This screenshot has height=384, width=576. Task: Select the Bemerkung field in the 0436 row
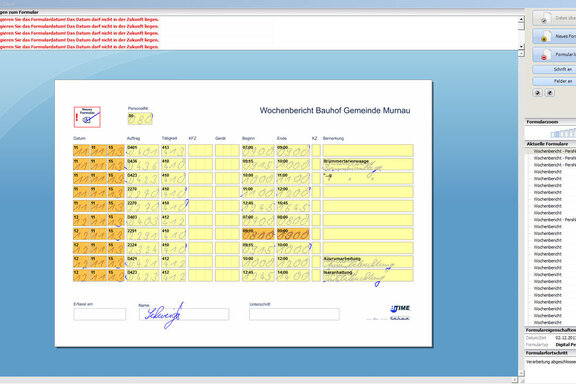coord(368,164)
